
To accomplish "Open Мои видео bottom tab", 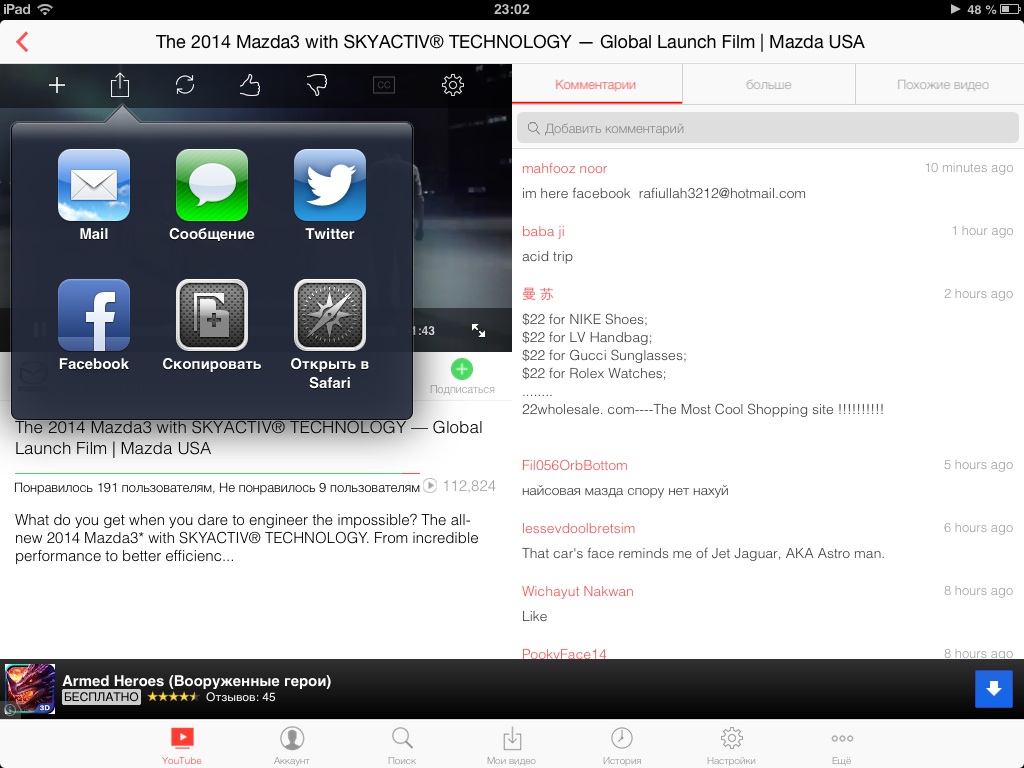I will coord(511,745).
